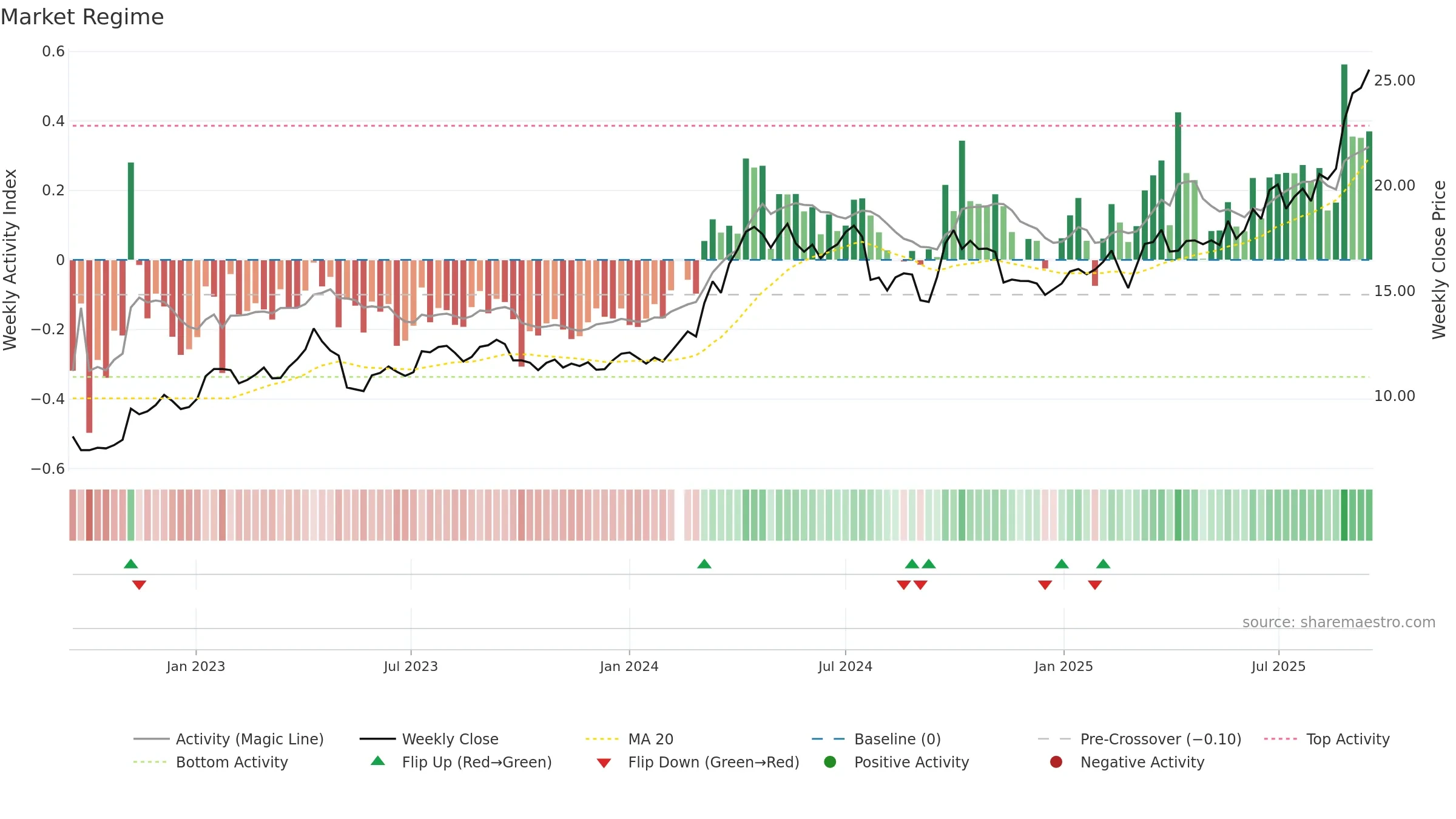Screen dimensions: 1456x819
Task: Click the green dotted Bottom Activity line sample
Action: 150,762
